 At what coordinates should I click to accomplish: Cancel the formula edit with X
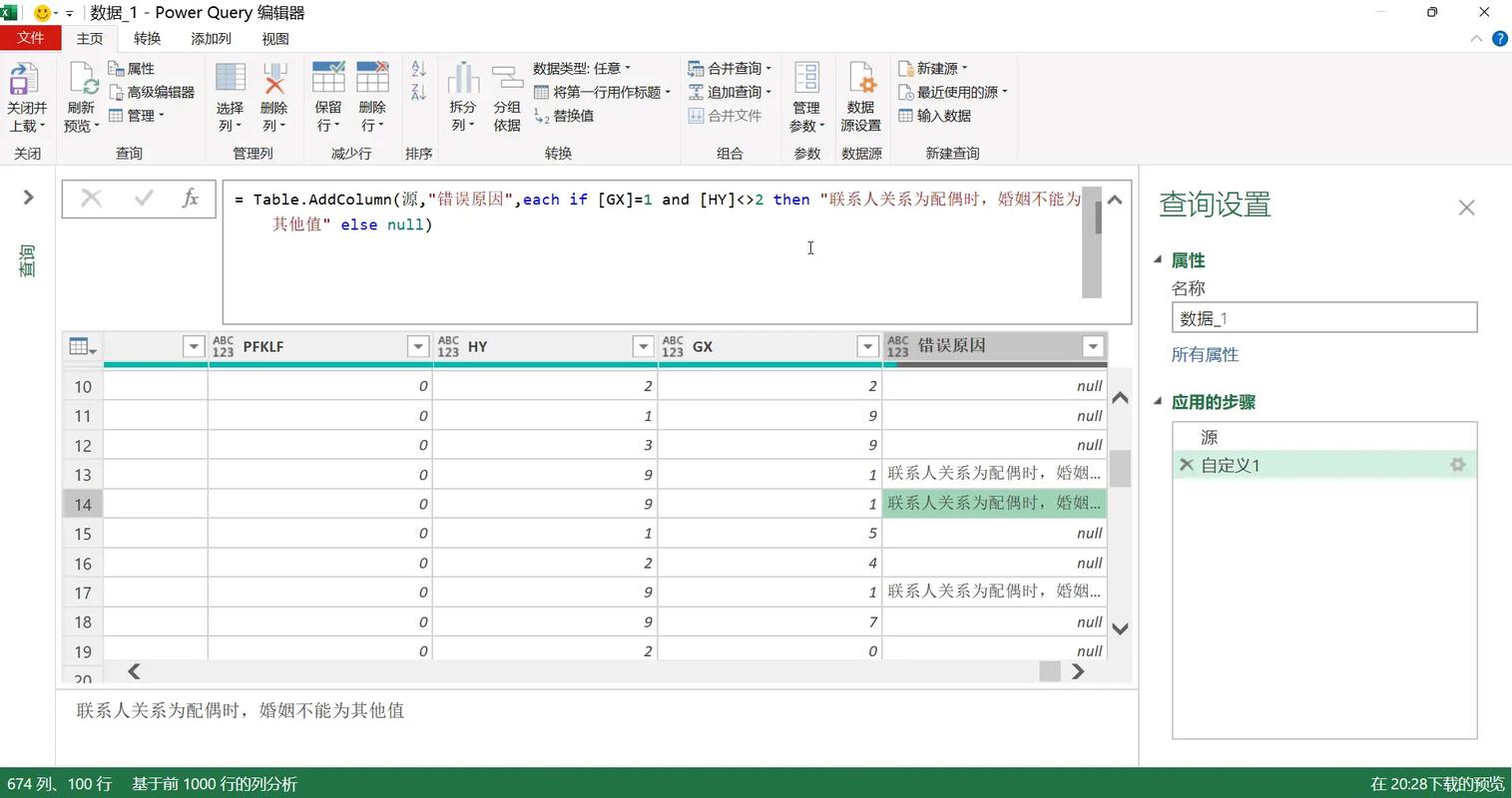coord(91,199)
